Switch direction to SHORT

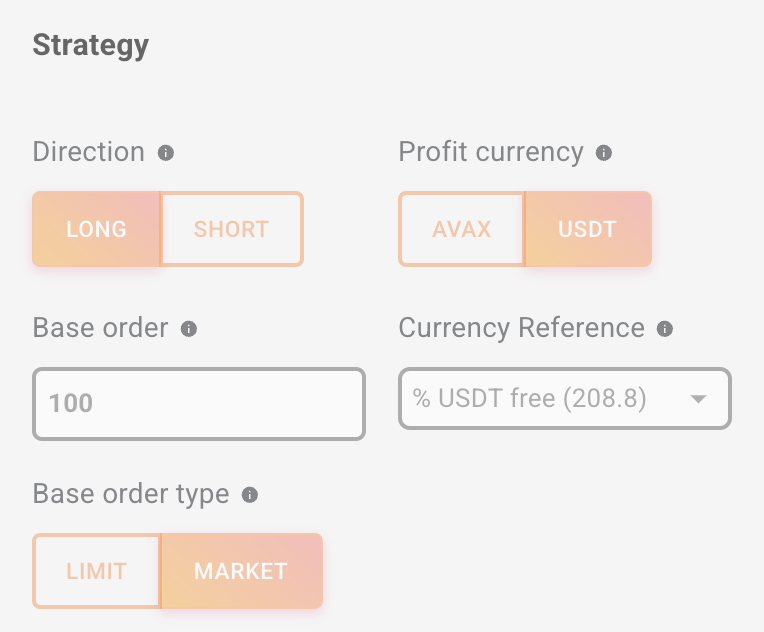click(x=231, y=229)
